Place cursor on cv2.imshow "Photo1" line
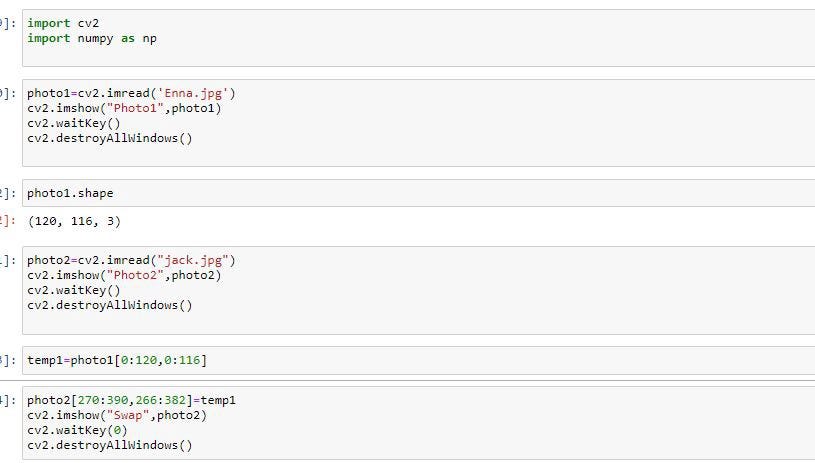Viewport: 815px width, 463px height. coord(124,108)
